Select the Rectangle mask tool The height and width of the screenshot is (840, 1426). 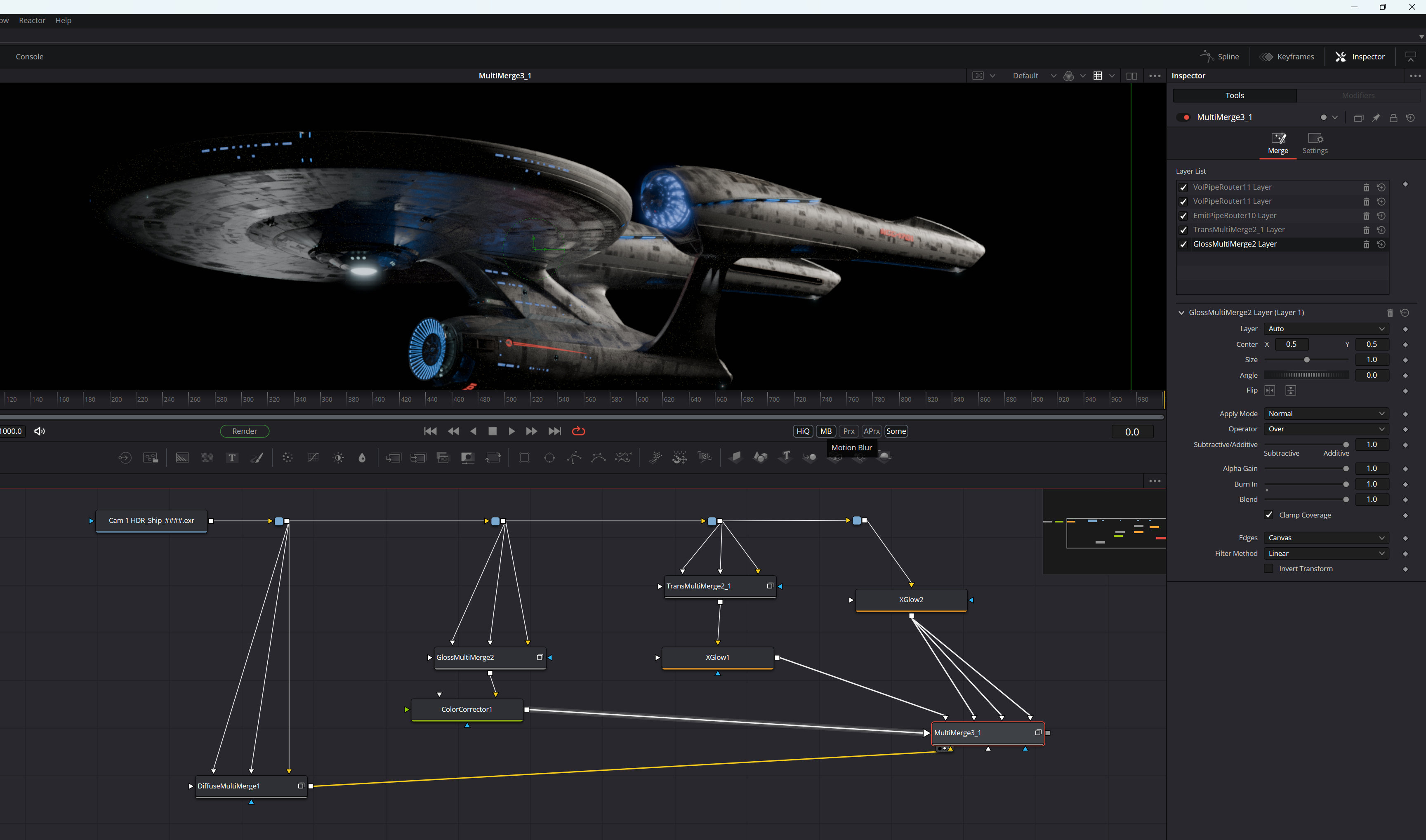[x=524, y=458]
